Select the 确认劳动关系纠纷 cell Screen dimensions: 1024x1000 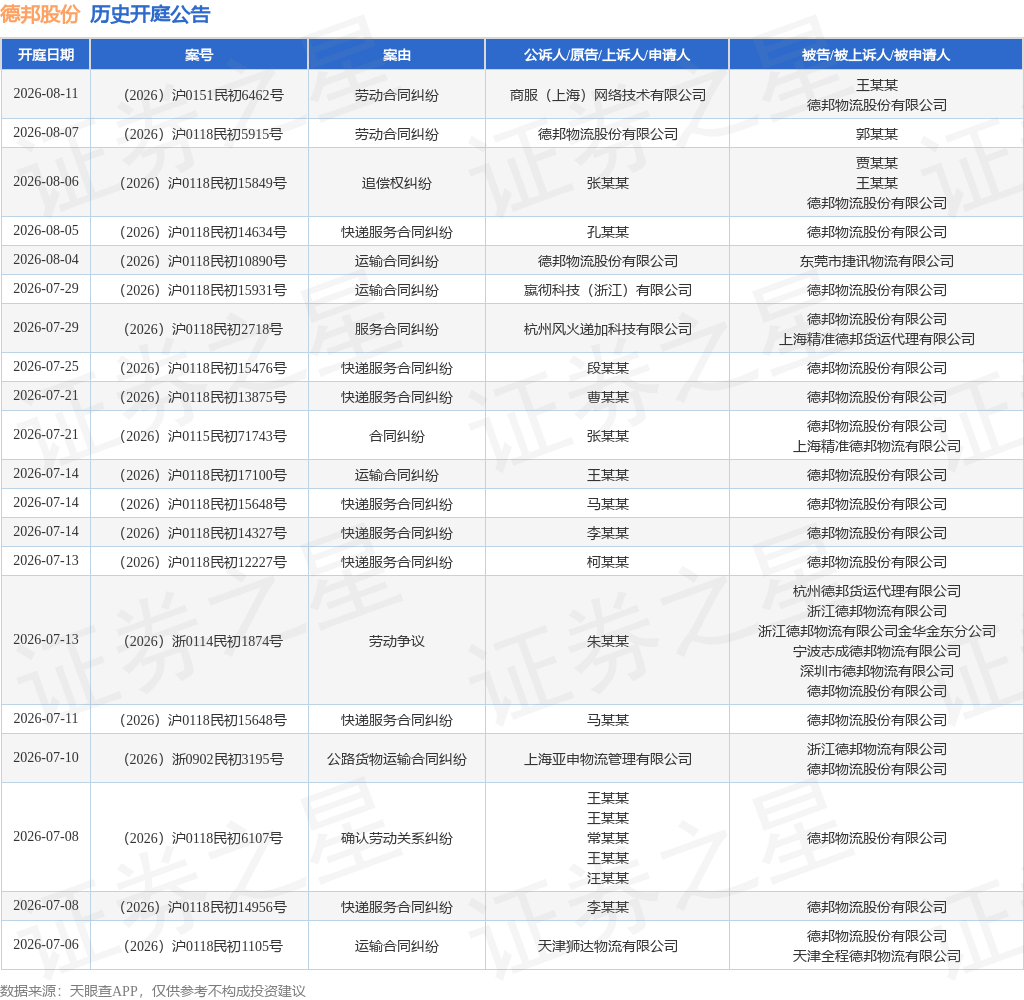point(396,838)
